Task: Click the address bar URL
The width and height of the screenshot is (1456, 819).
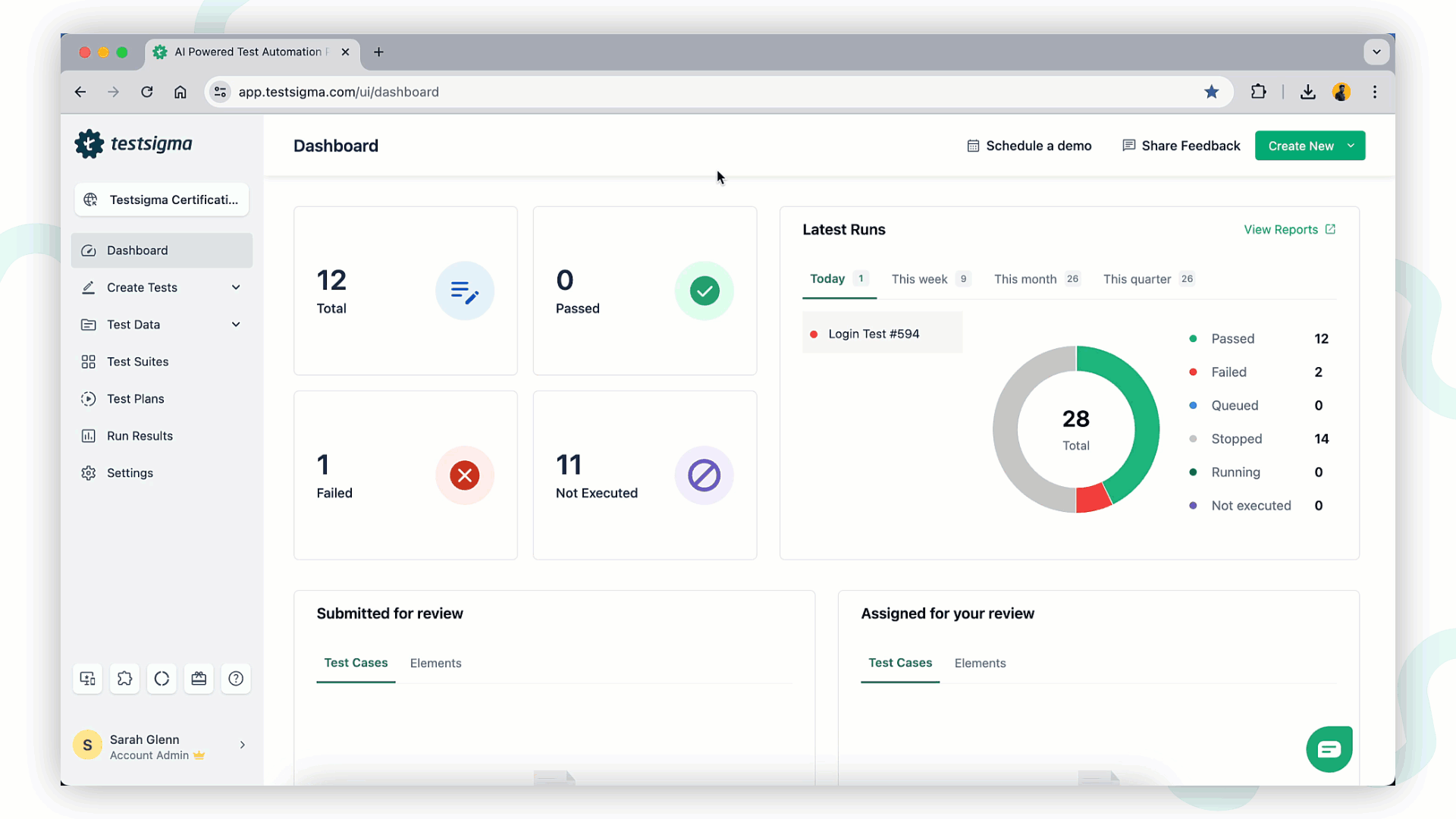Action: click(339, 92)
